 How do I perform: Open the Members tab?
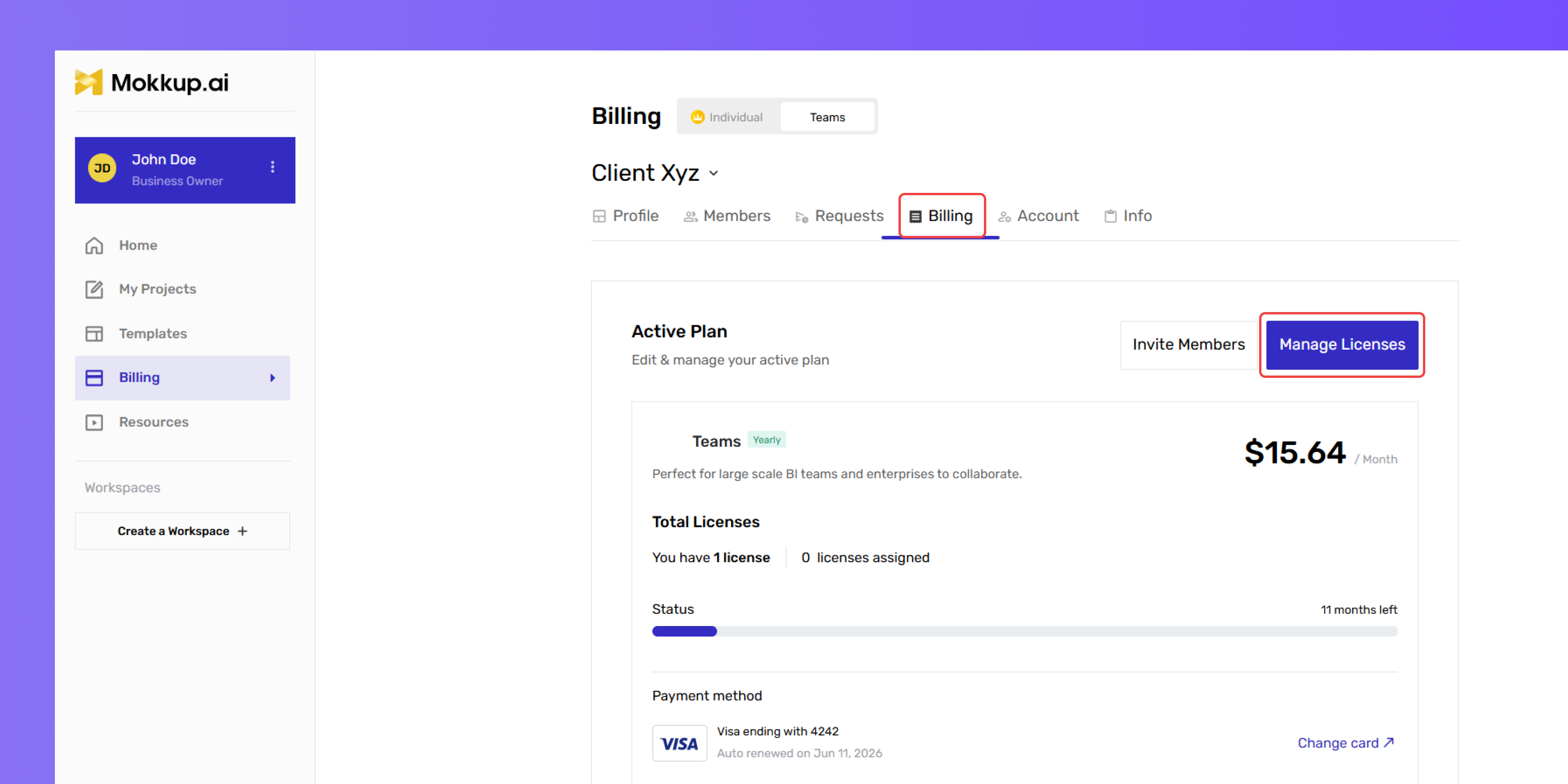727,216
